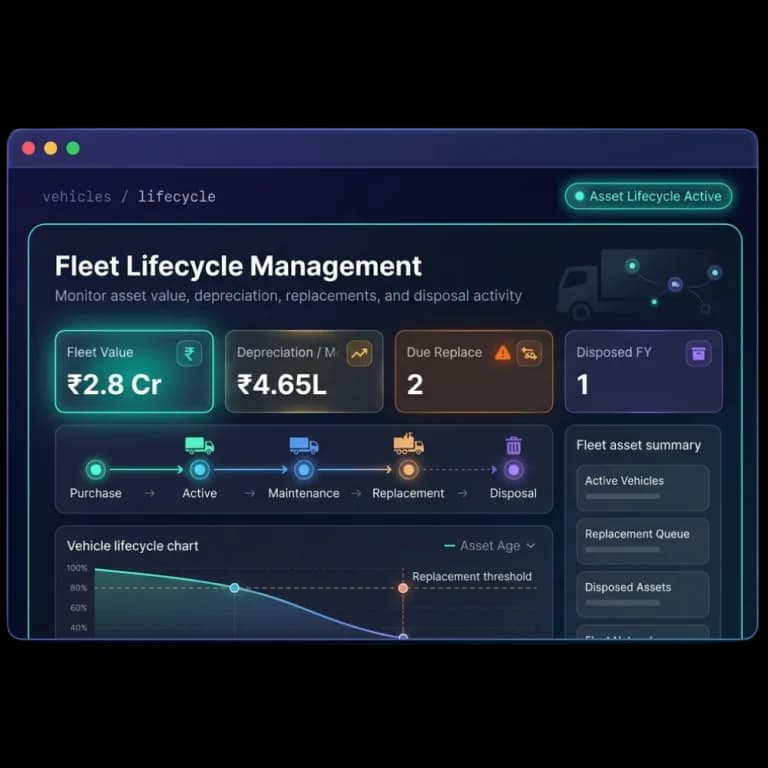768x768 pixels.
Task: Click the green maximize window button
Action: pos(73,148)
